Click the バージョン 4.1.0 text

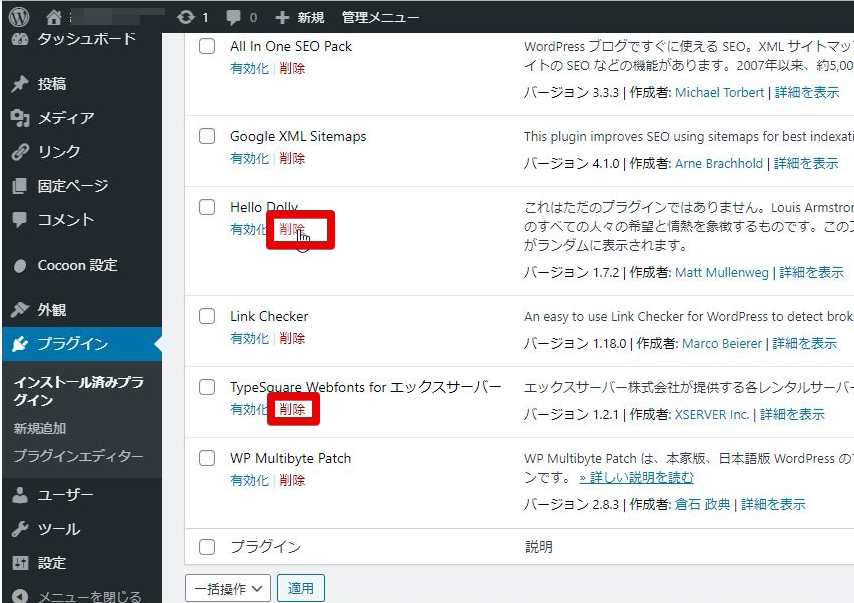coord(571,163)
